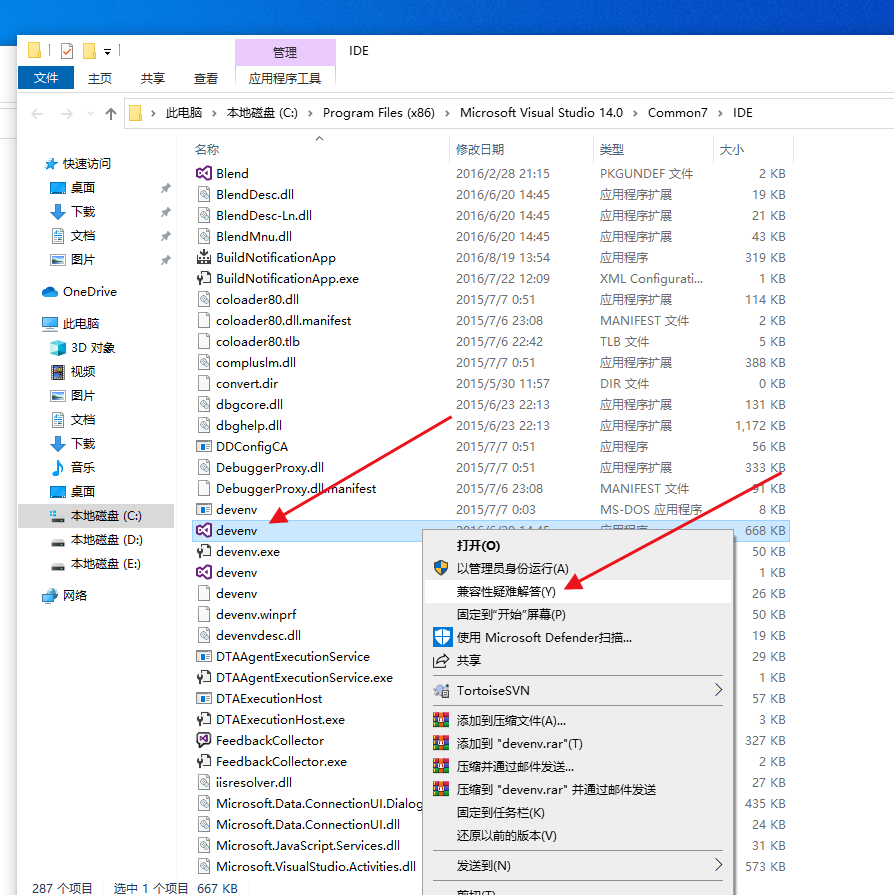894x895 pixels.
Task: Select 固定到"开始"屏幕(P) menu entry
Action: [x=578, y=614]
